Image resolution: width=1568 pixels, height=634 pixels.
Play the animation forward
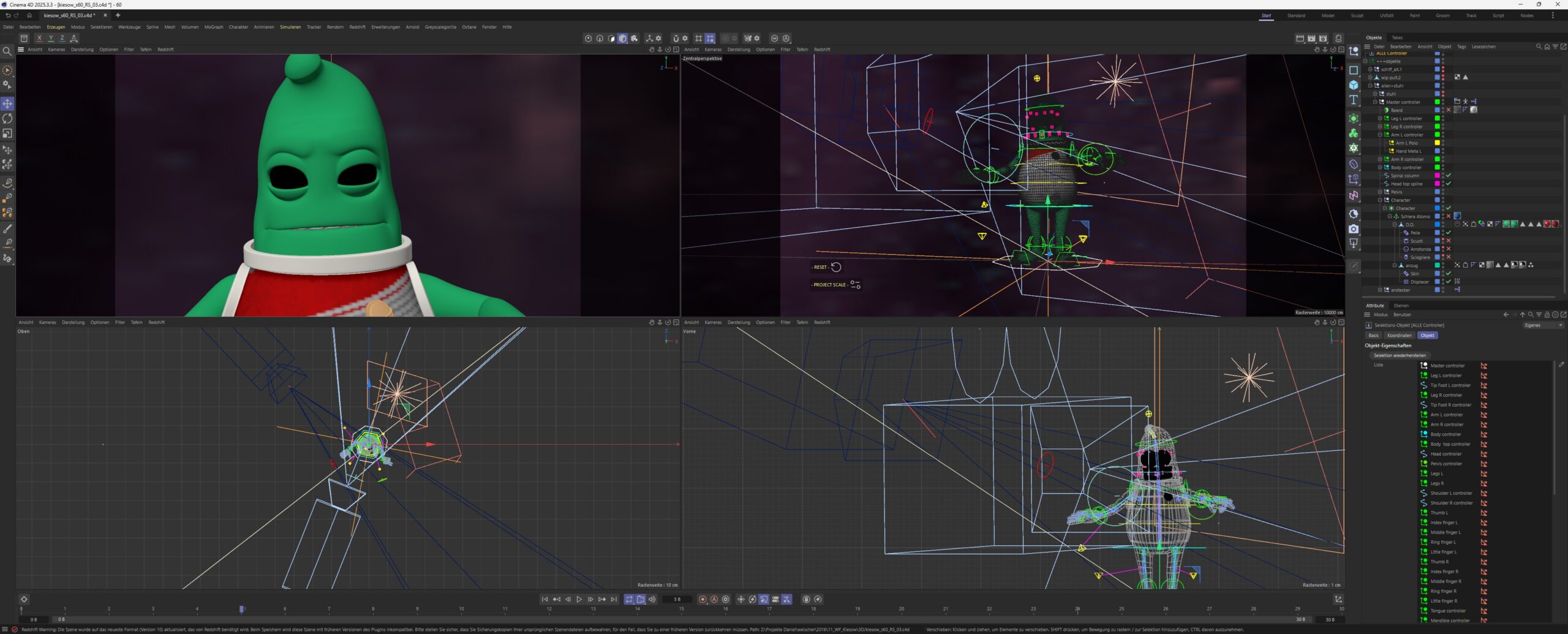tap(579, 599)
